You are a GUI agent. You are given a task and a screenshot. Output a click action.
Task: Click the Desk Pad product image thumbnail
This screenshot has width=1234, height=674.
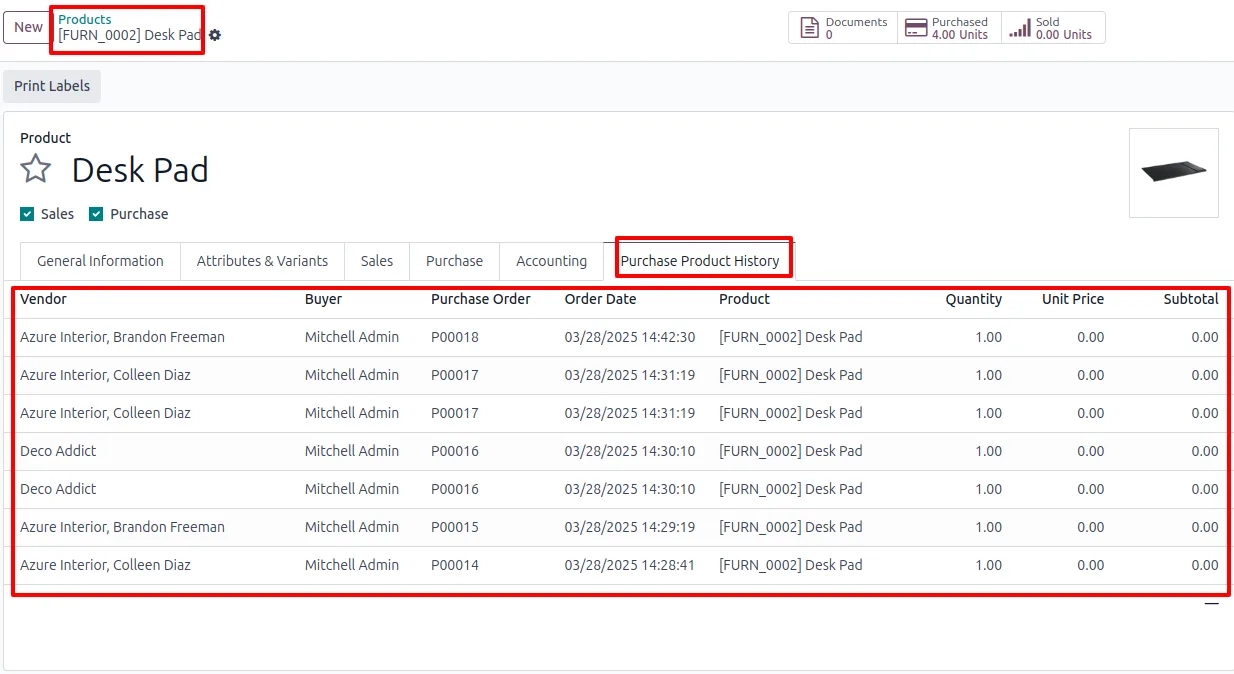coord(1174,173)
